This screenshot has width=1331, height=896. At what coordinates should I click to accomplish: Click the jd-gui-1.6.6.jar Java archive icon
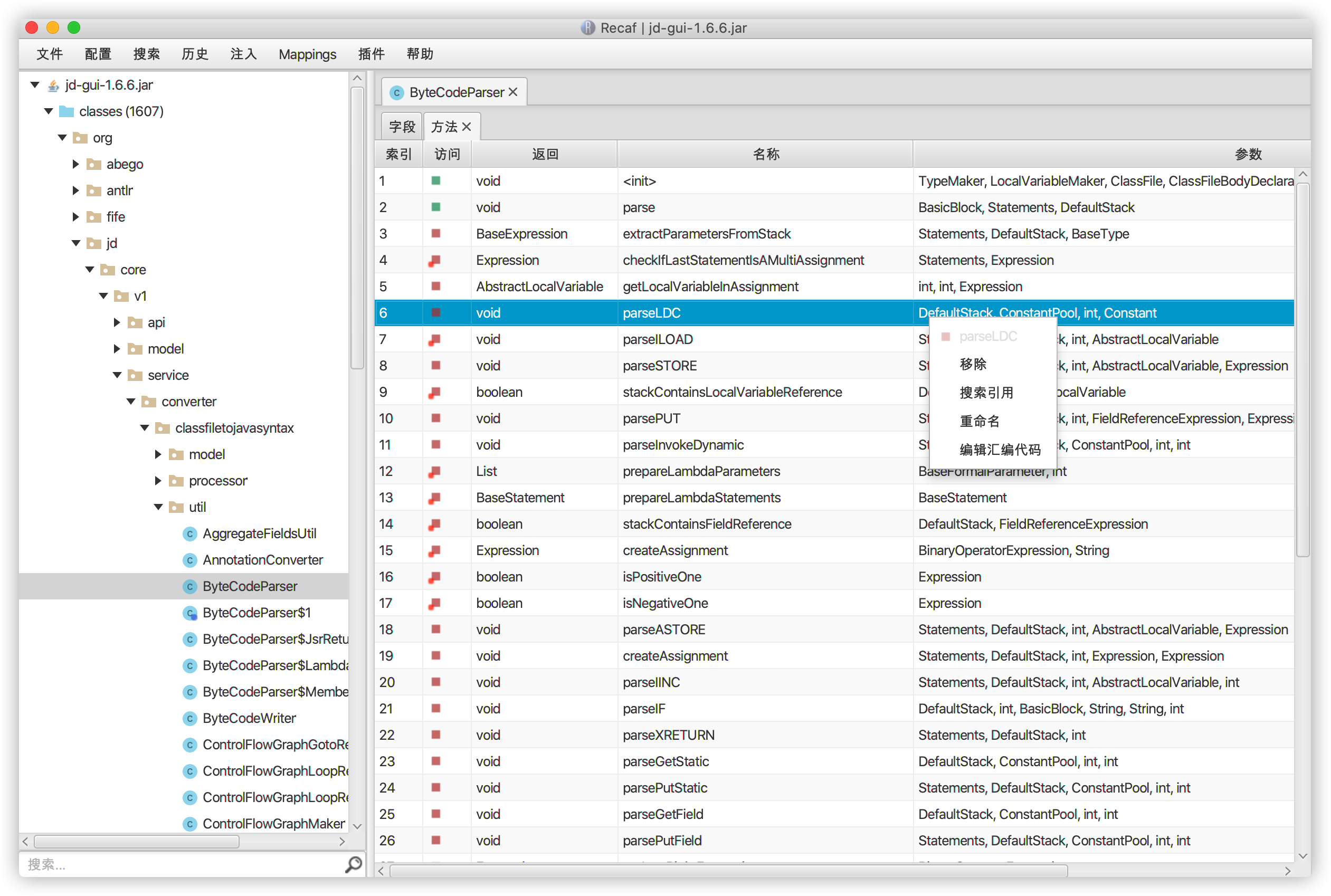tap(53, 85)
